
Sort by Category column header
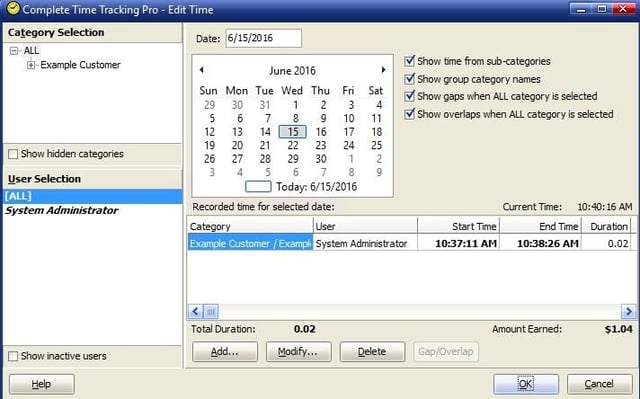tap(250, 226)
